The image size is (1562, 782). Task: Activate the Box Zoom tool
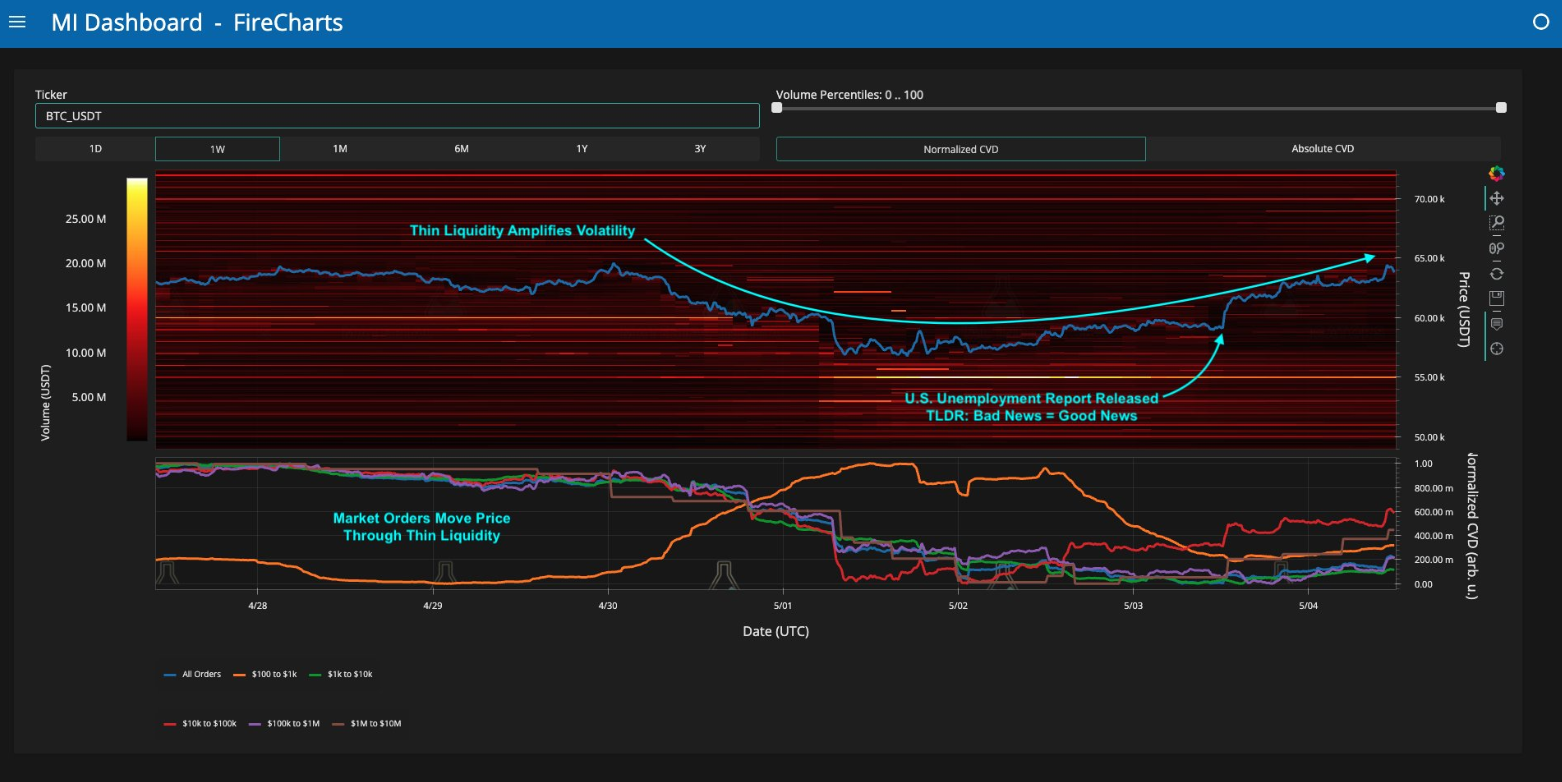point(1496,223)
